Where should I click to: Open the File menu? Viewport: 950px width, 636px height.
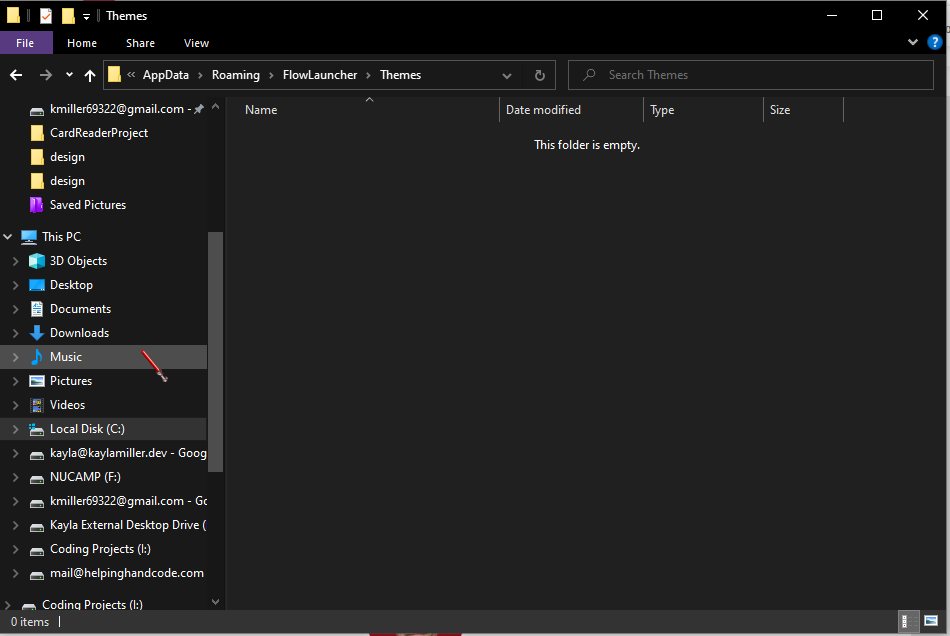coord(26,42)
